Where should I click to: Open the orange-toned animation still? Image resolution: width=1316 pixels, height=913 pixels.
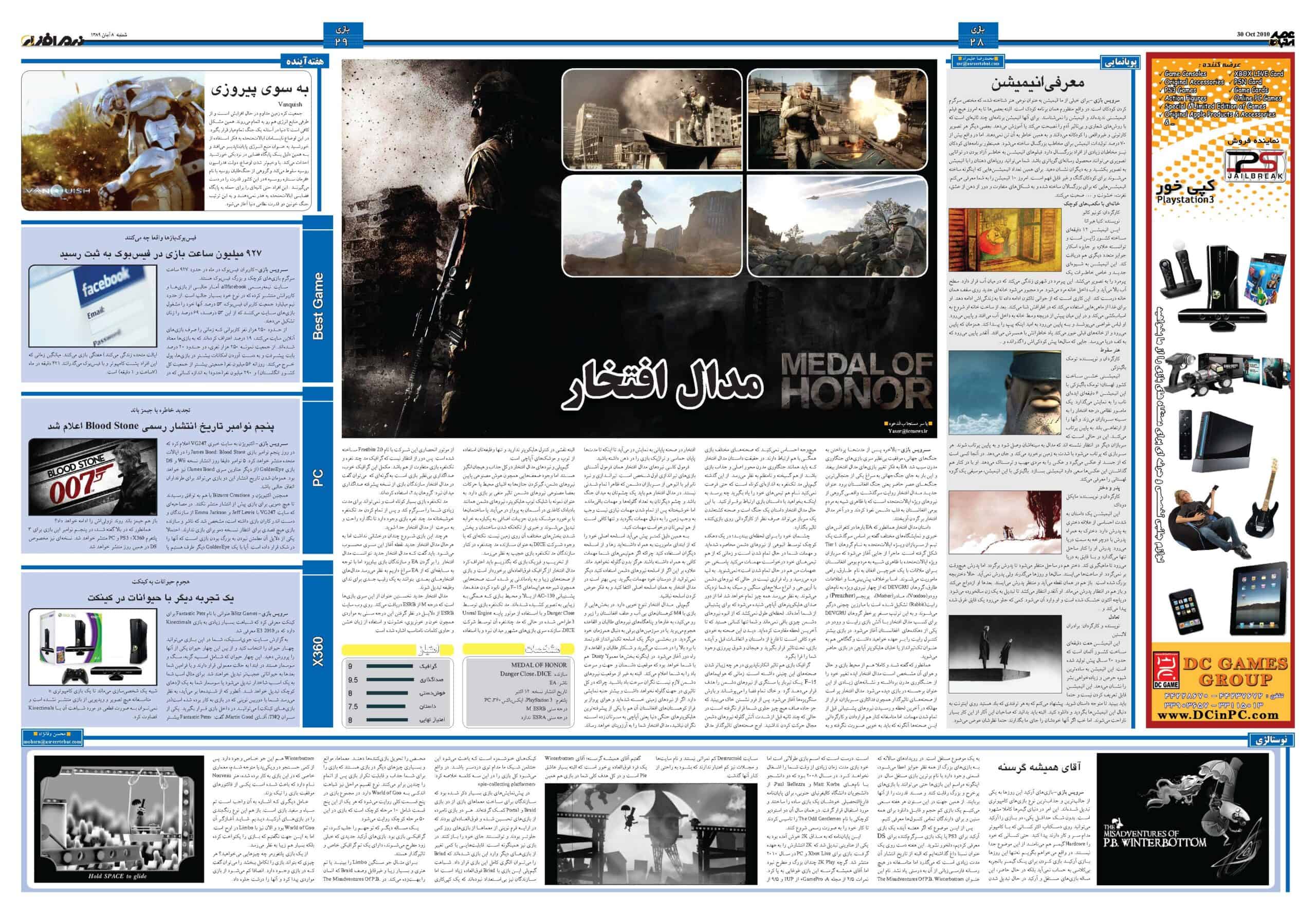click(x=1004, y=240)
